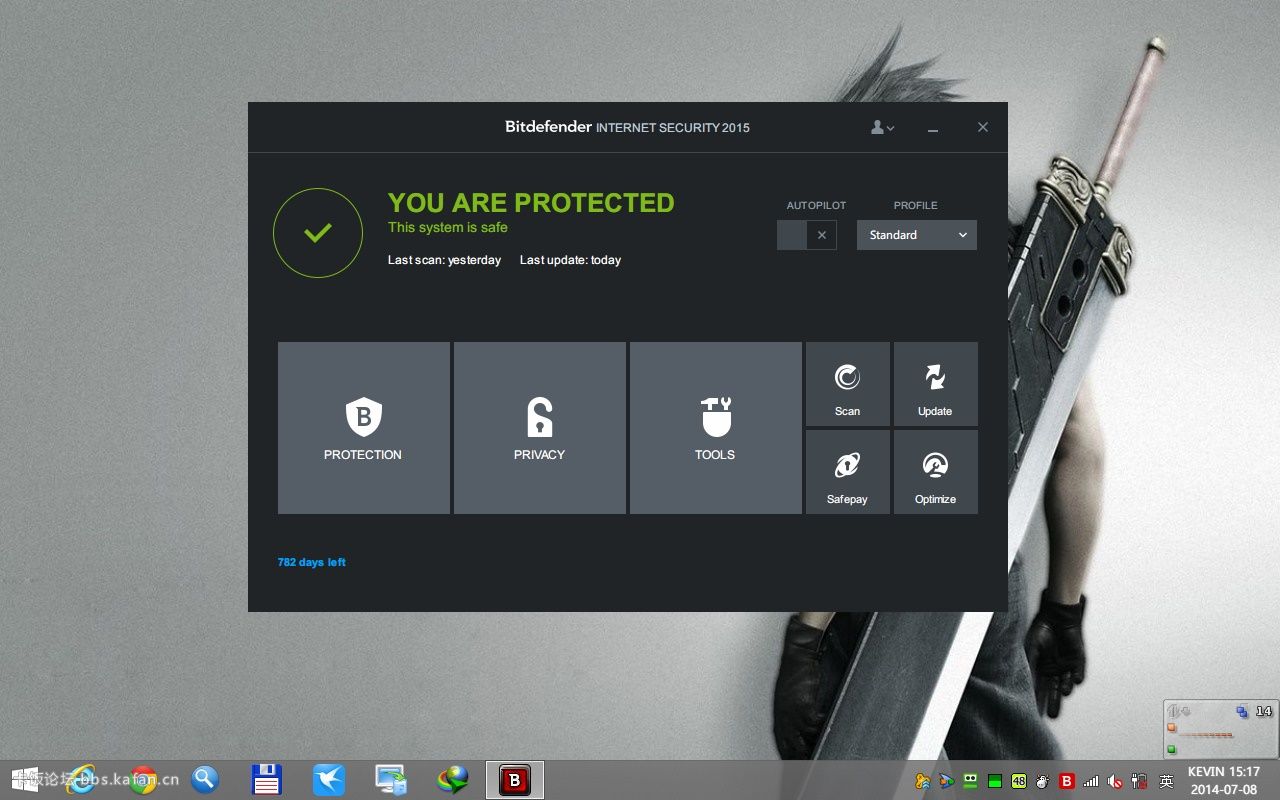Open the monitor icon app on taskbar
The height and width of the screenshot is (800, 1280).
click(x=391, y=779)
